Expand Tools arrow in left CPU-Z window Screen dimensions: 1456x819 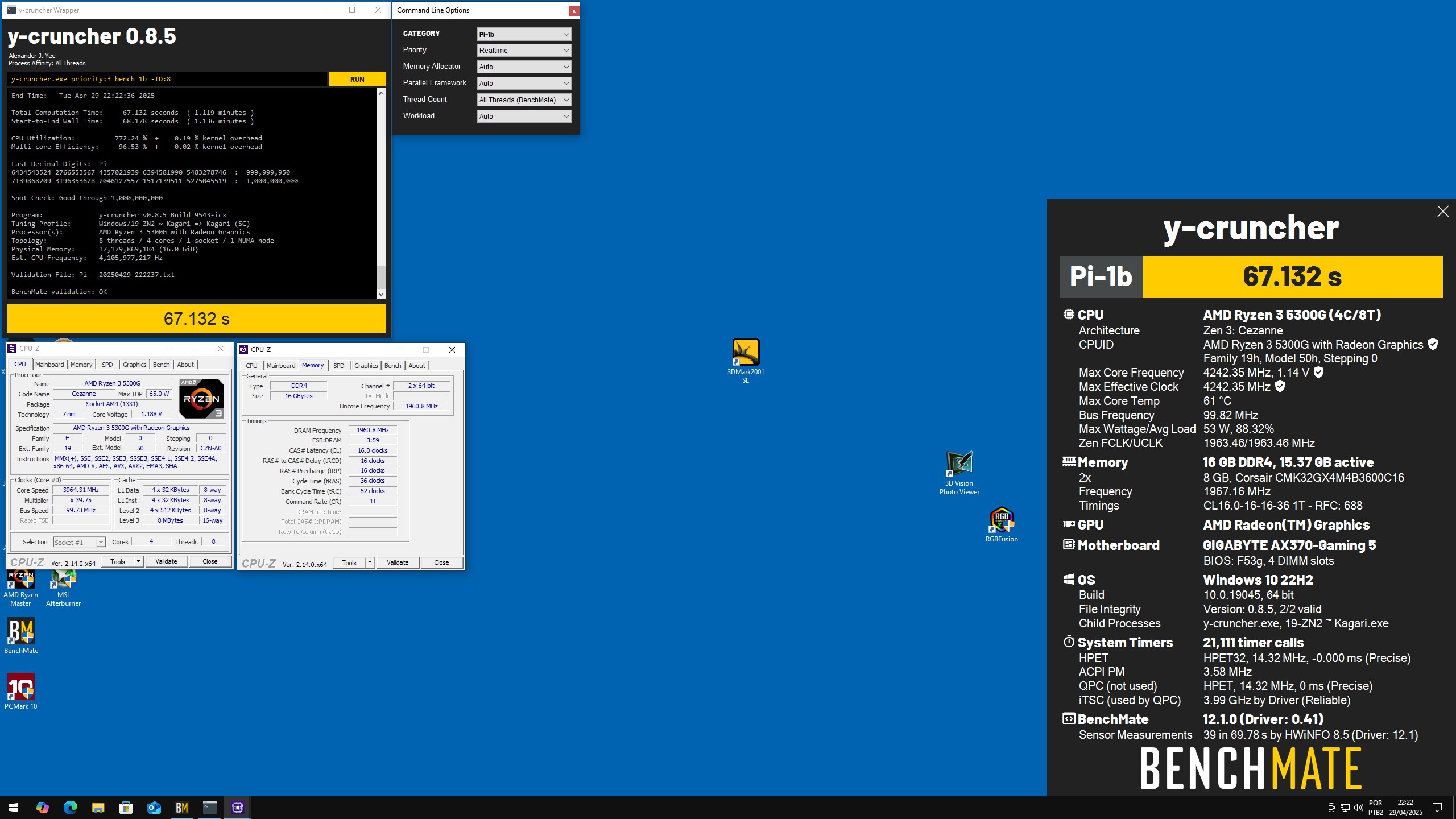click(x=138, y=562)
